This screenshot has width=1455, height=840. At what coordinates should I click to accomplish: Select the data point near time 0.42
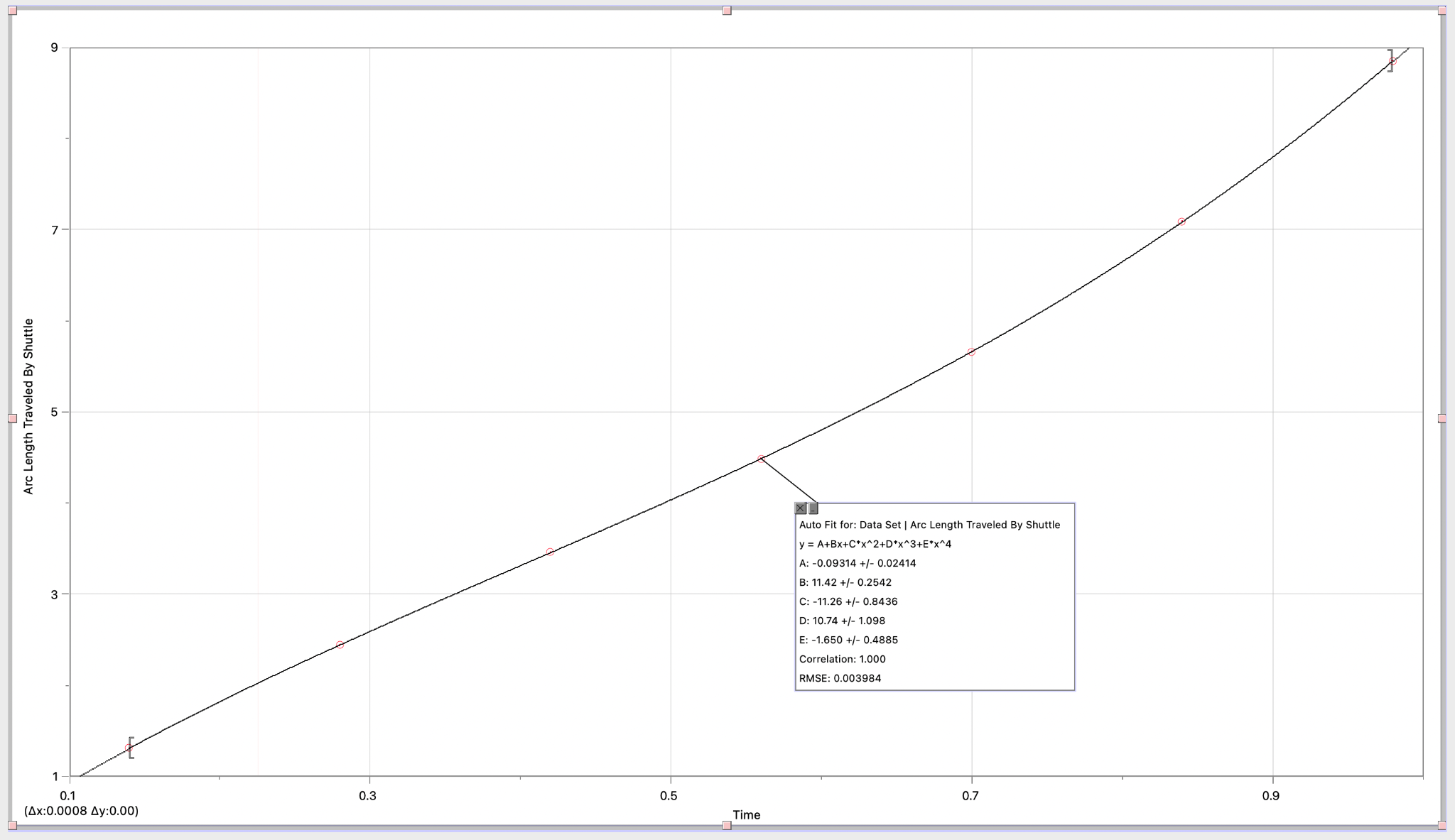click(550, 552)
